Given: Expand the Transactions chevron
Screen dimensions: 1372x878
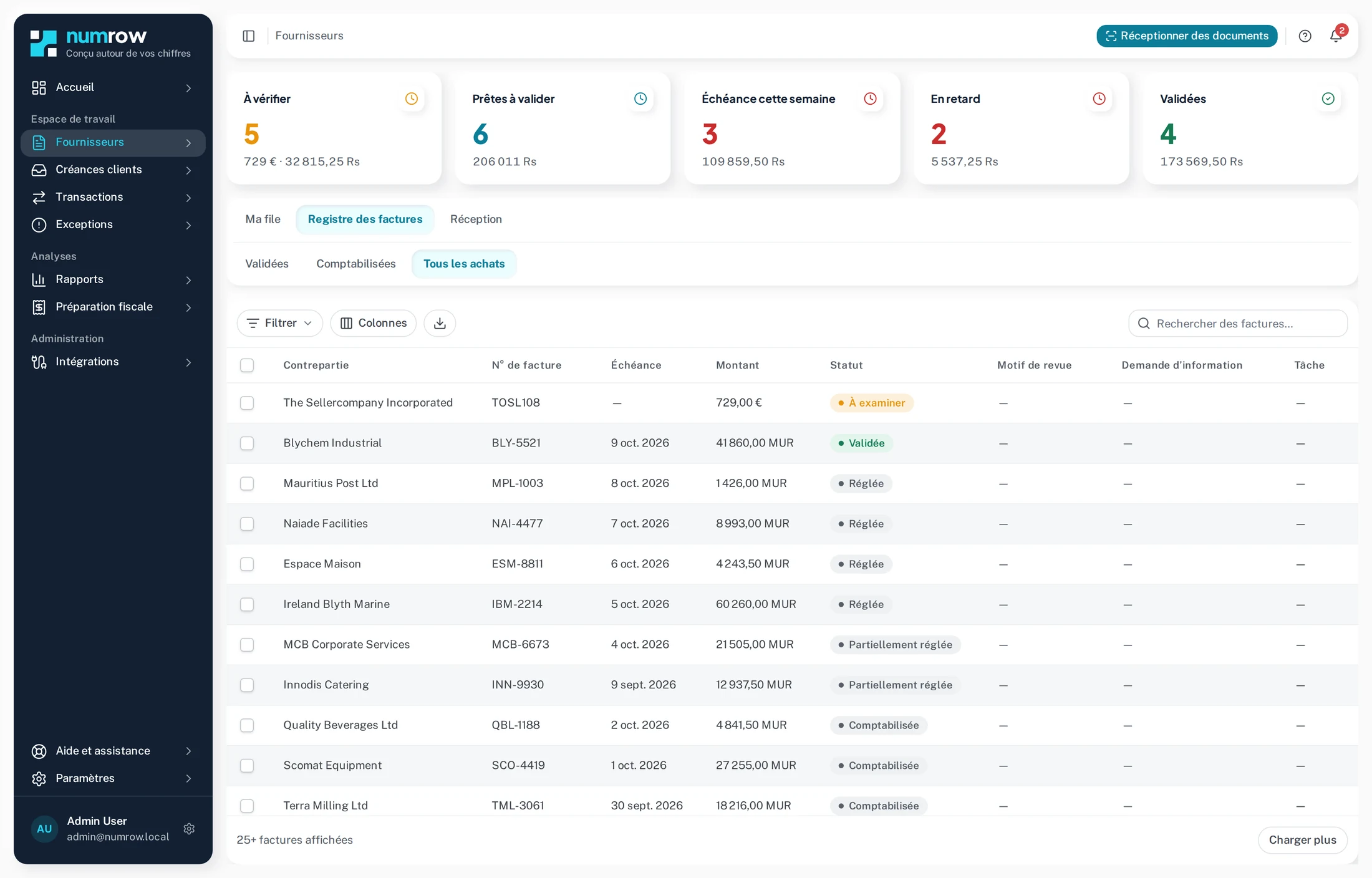Looking at the screenshot, I should (x=188, y=198).
